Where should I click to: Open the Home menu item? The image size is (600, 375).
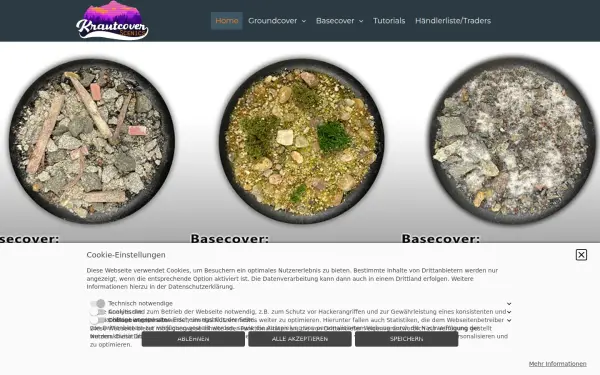pos(227,21)
